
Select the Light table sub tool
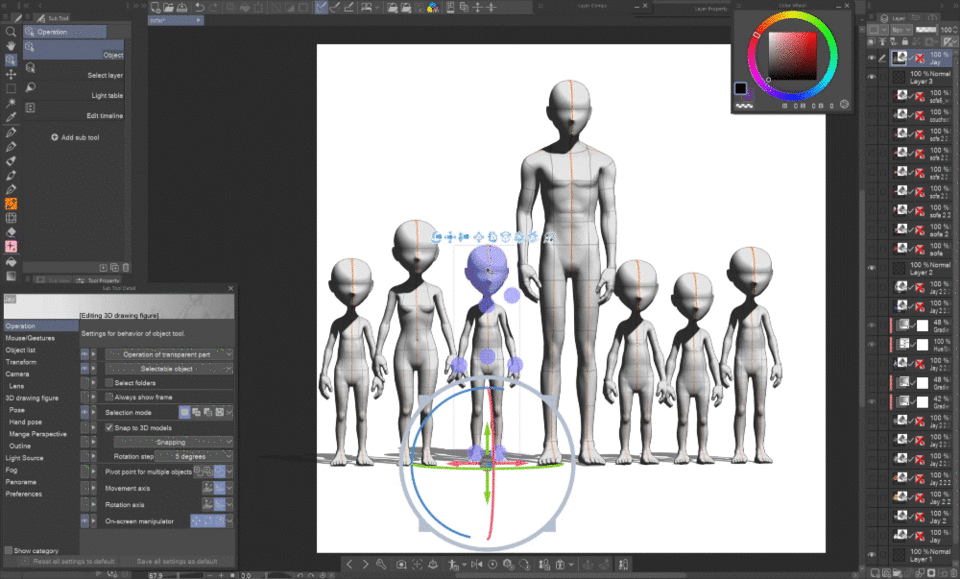[x=73, y=91]
